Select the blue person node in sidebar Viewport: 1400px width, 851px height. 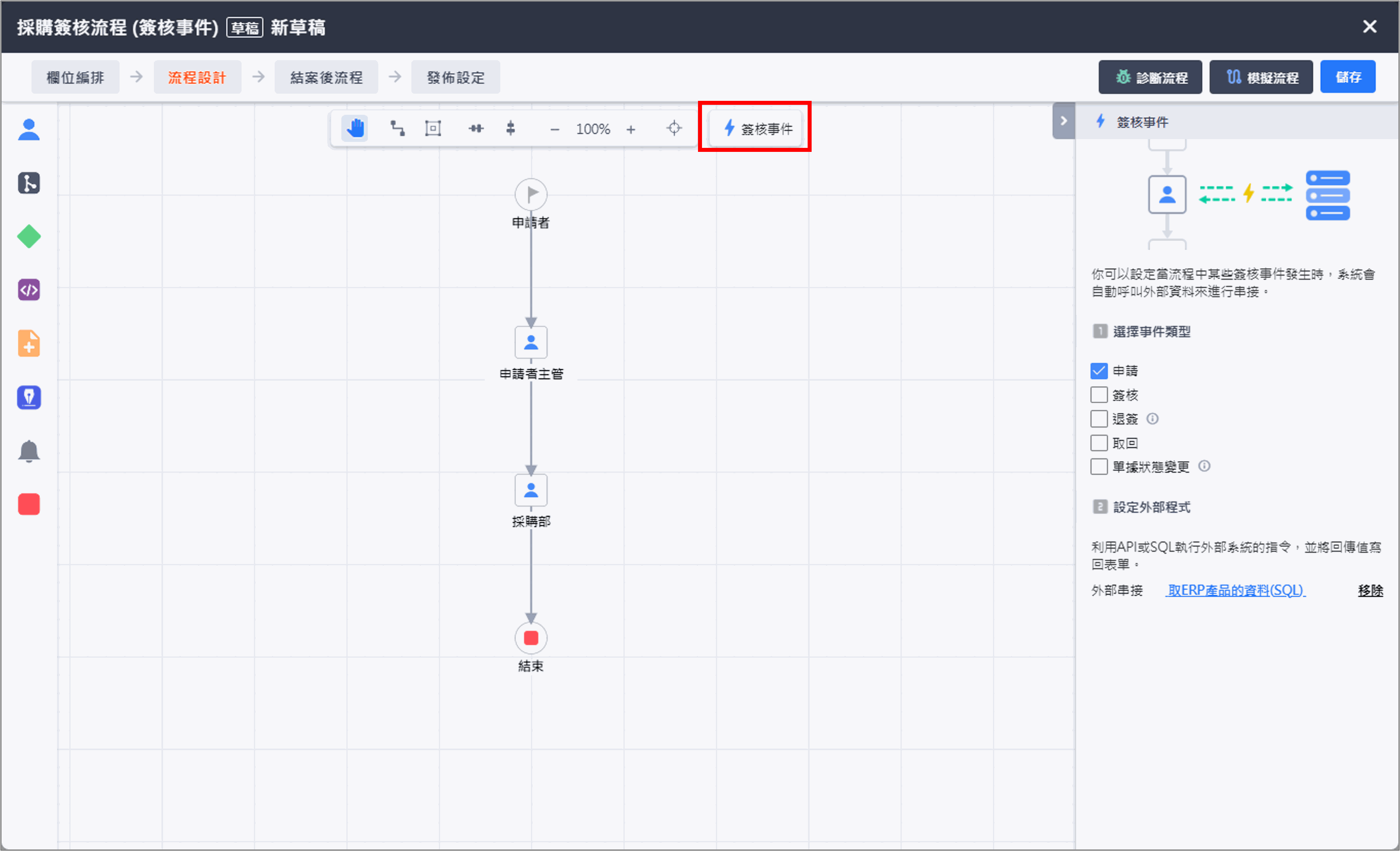tap(29, 130)
